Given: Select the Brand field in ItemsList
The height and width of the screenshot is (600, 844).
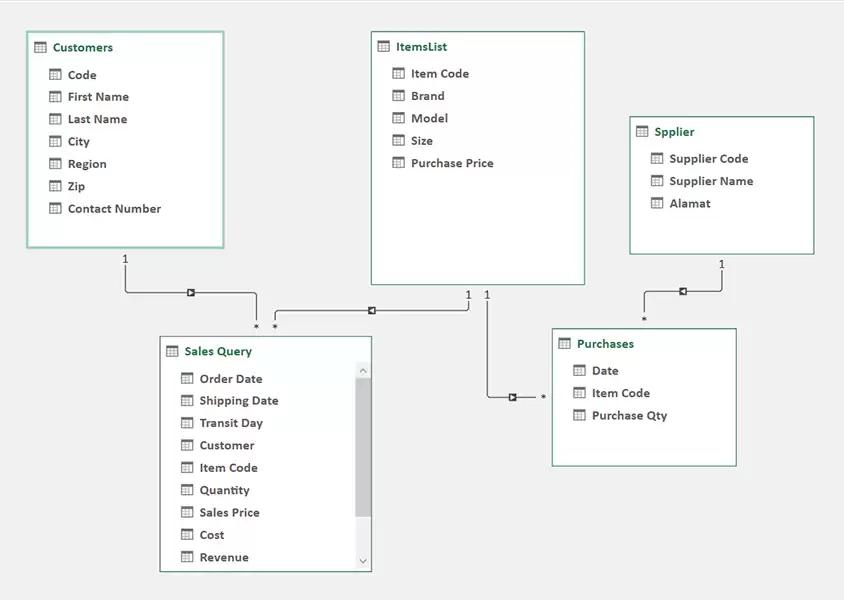Looking at the screenshot, I should click(x=427, y=96).
